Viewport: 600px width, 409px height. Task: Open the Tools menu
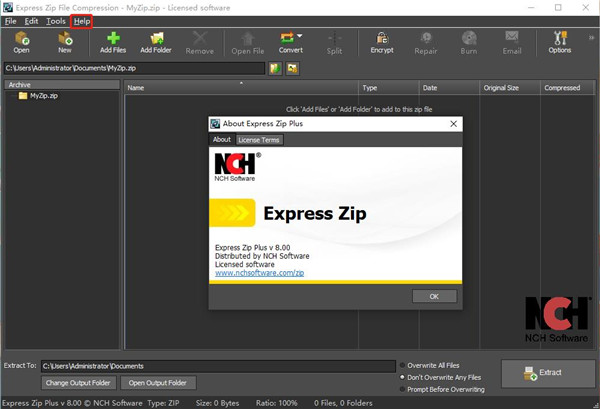tap(56, 21)
